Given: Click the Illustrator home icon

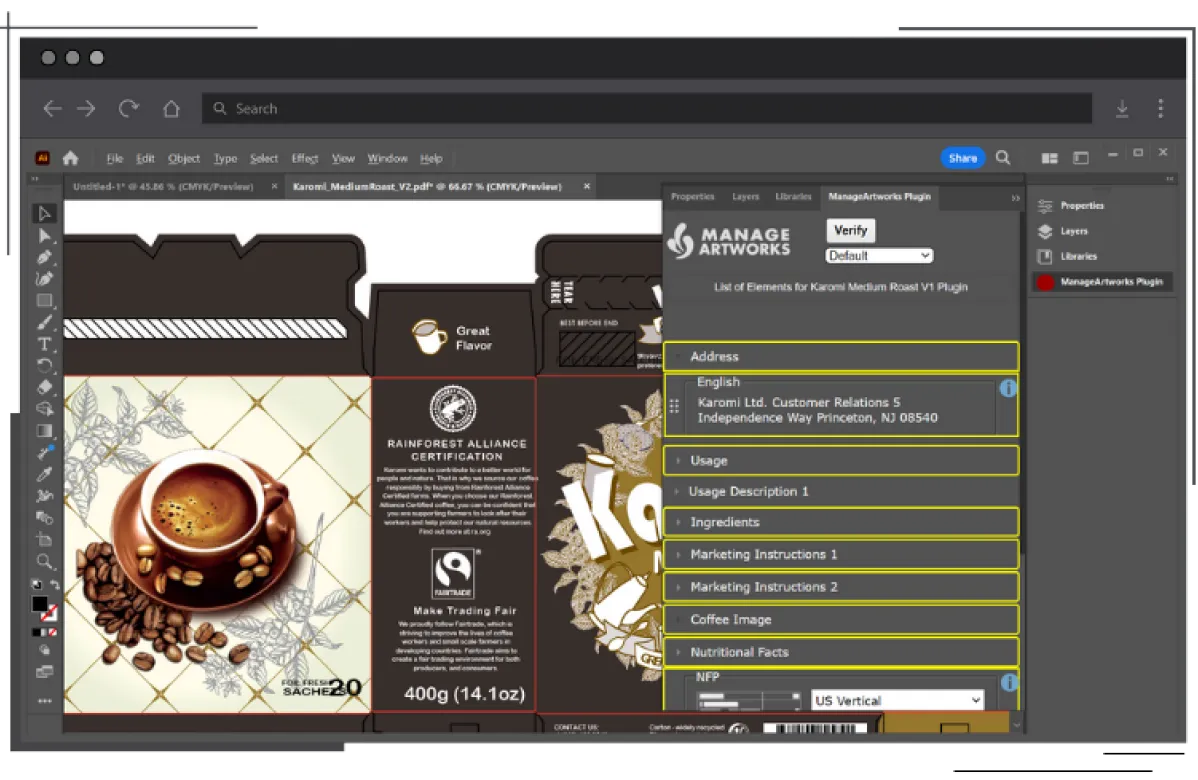Looking at the screenshot, I should pyautogui.click(x=70, y=158).
